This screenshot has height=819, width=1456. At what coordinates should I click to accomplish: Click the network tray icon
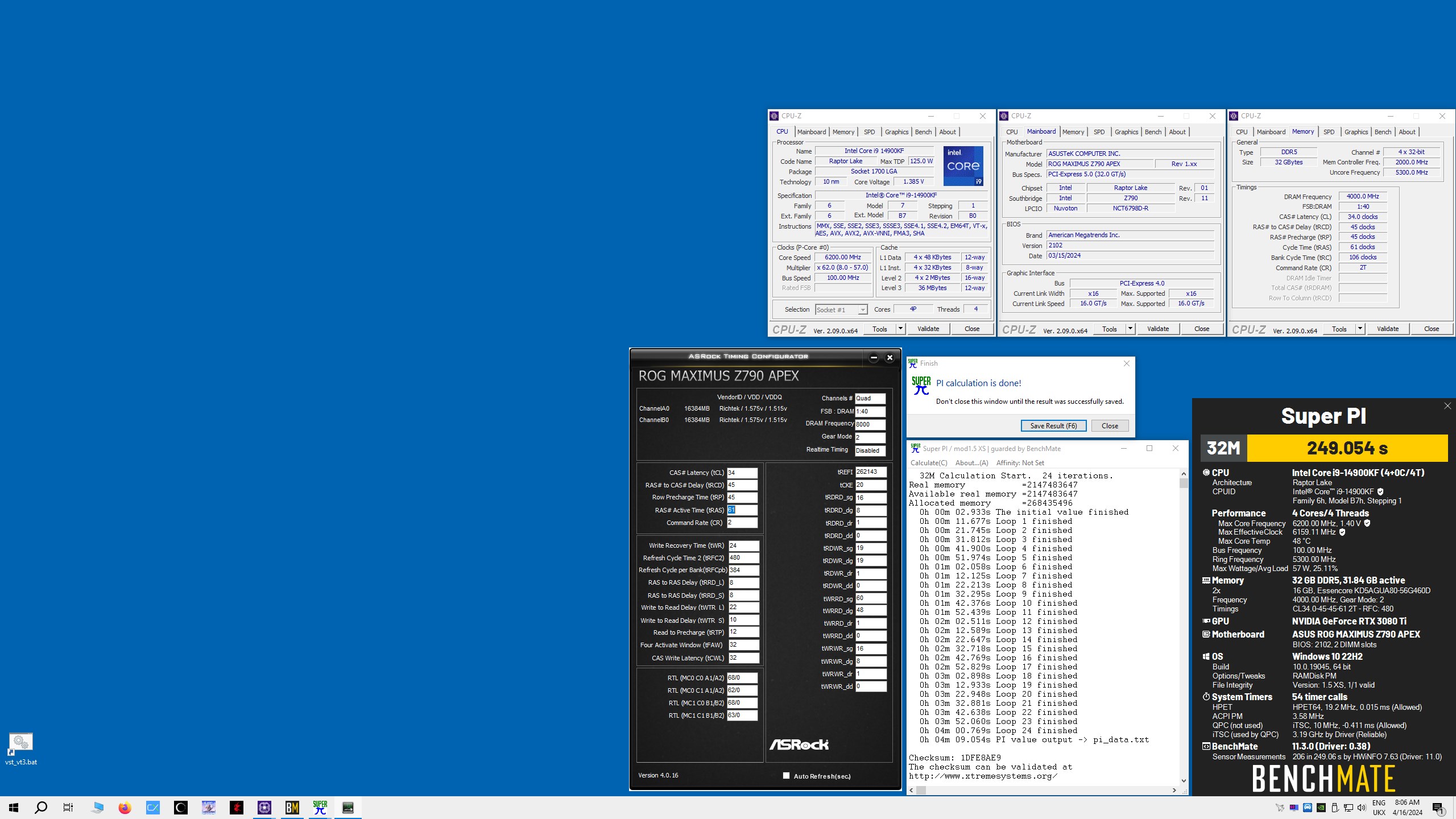pyautogui.click(x=1349, y=808)
